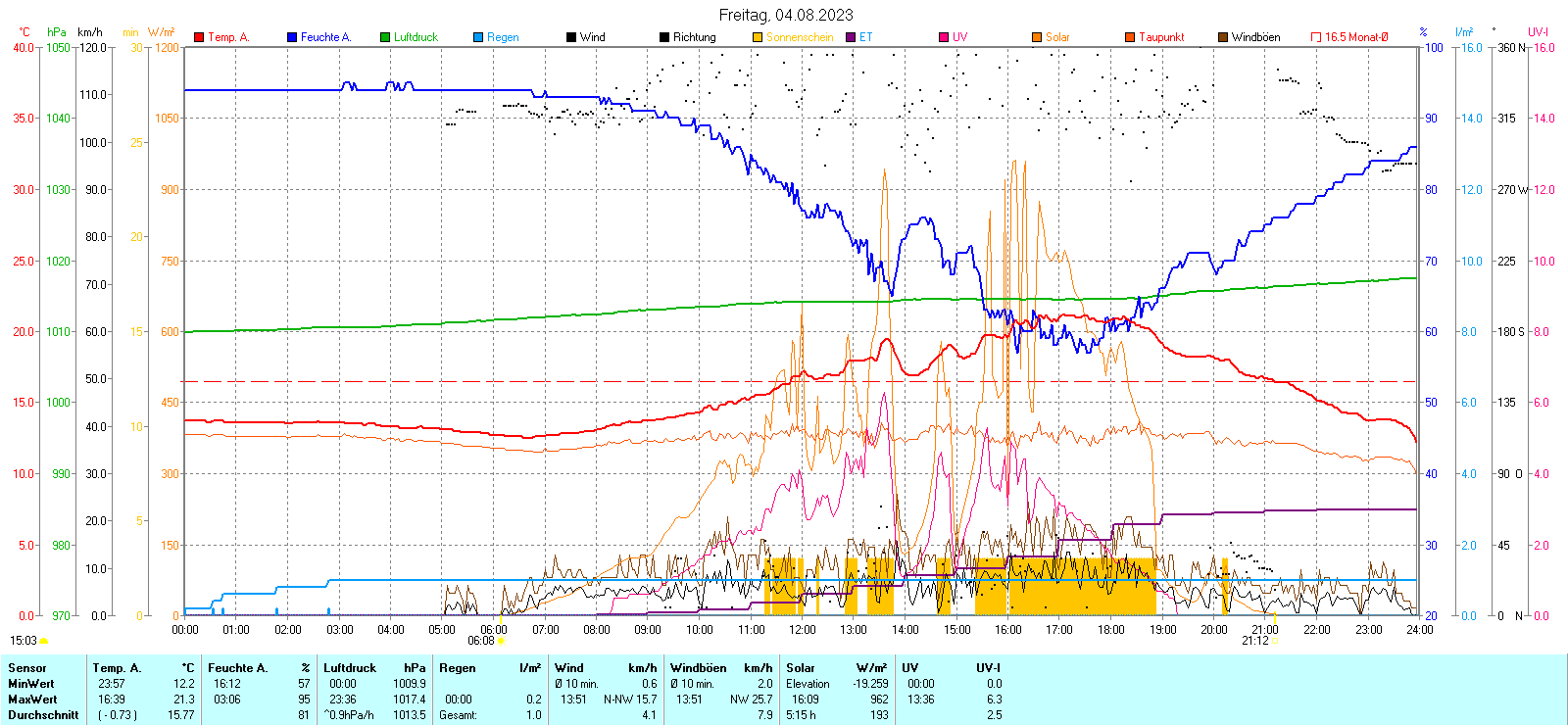The height and width of the screenshot is (725, 1568).
Task: Select the purple ET legend square
Action: tap(851, 37)
